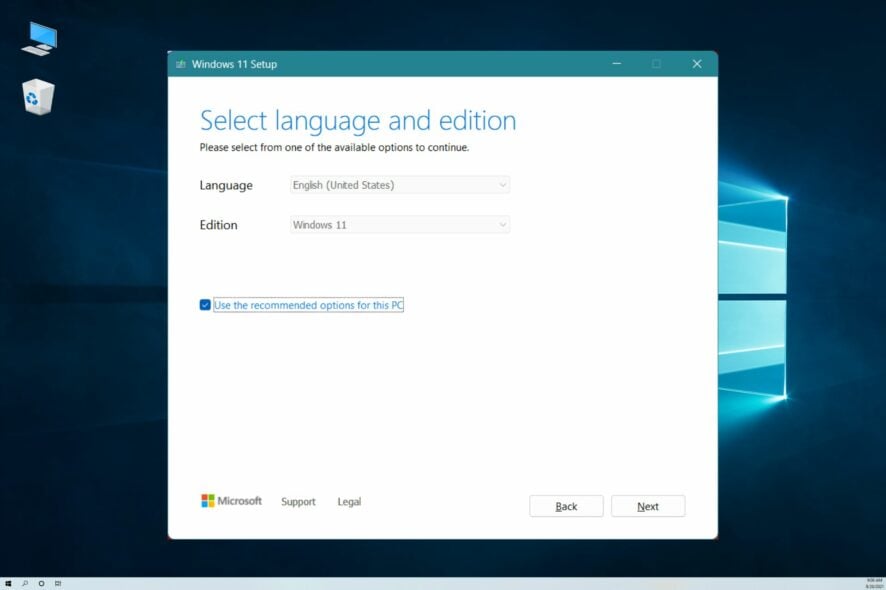This screenshot has height=590, width=886.
Task: Click the Back button
Action: point(566,506)
